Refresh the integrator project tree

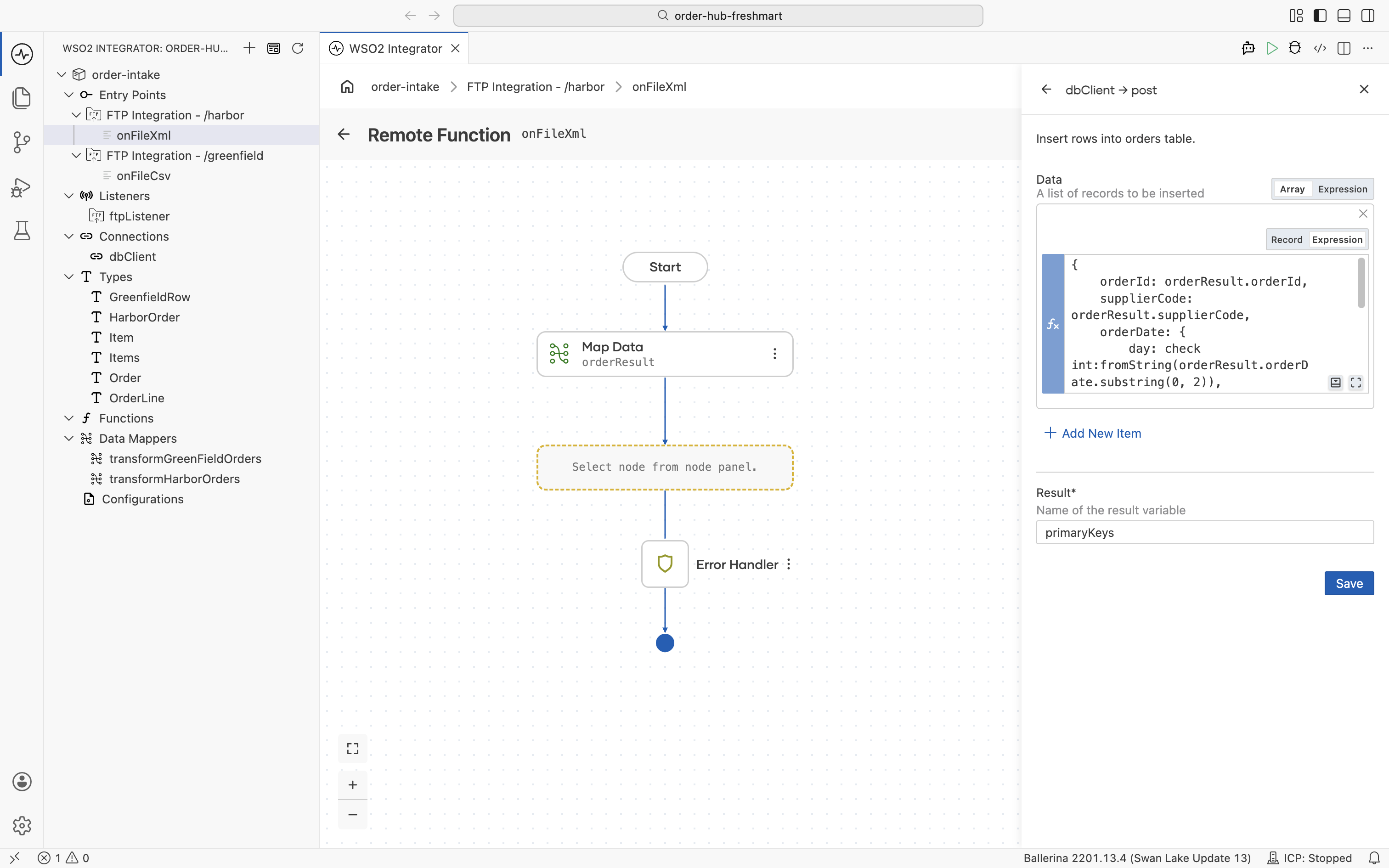pos(297,48)
